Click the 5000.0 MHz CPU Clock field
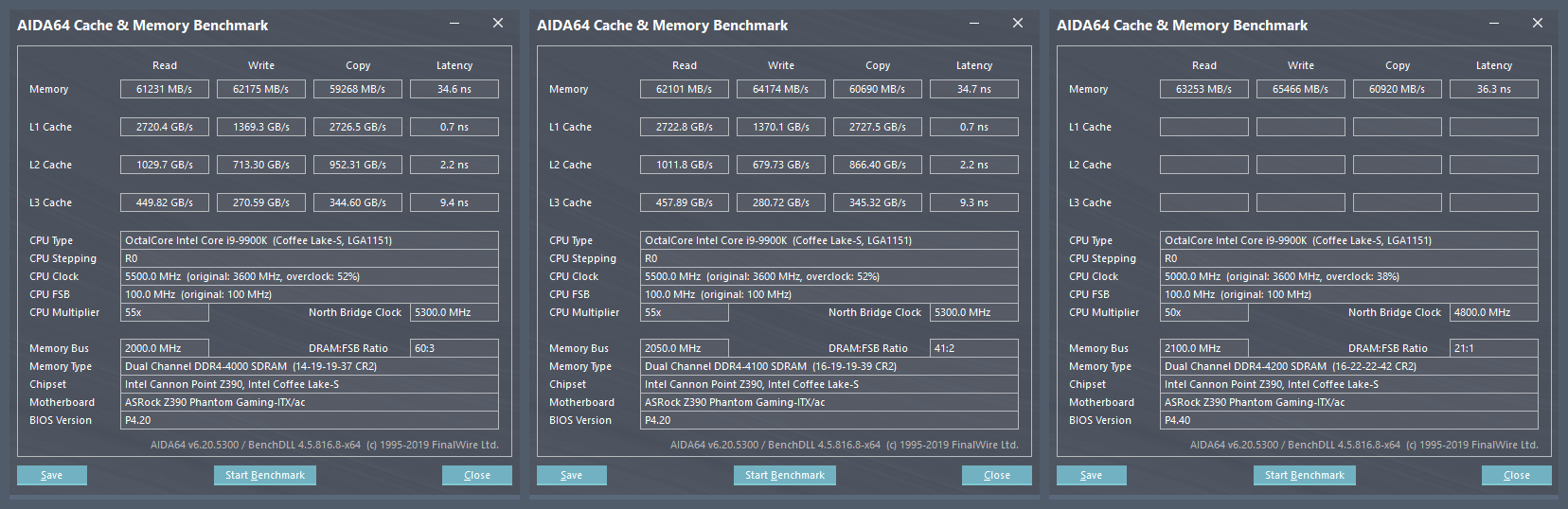This screenshot has height=509, width=1568. (x=1349, y=276)
